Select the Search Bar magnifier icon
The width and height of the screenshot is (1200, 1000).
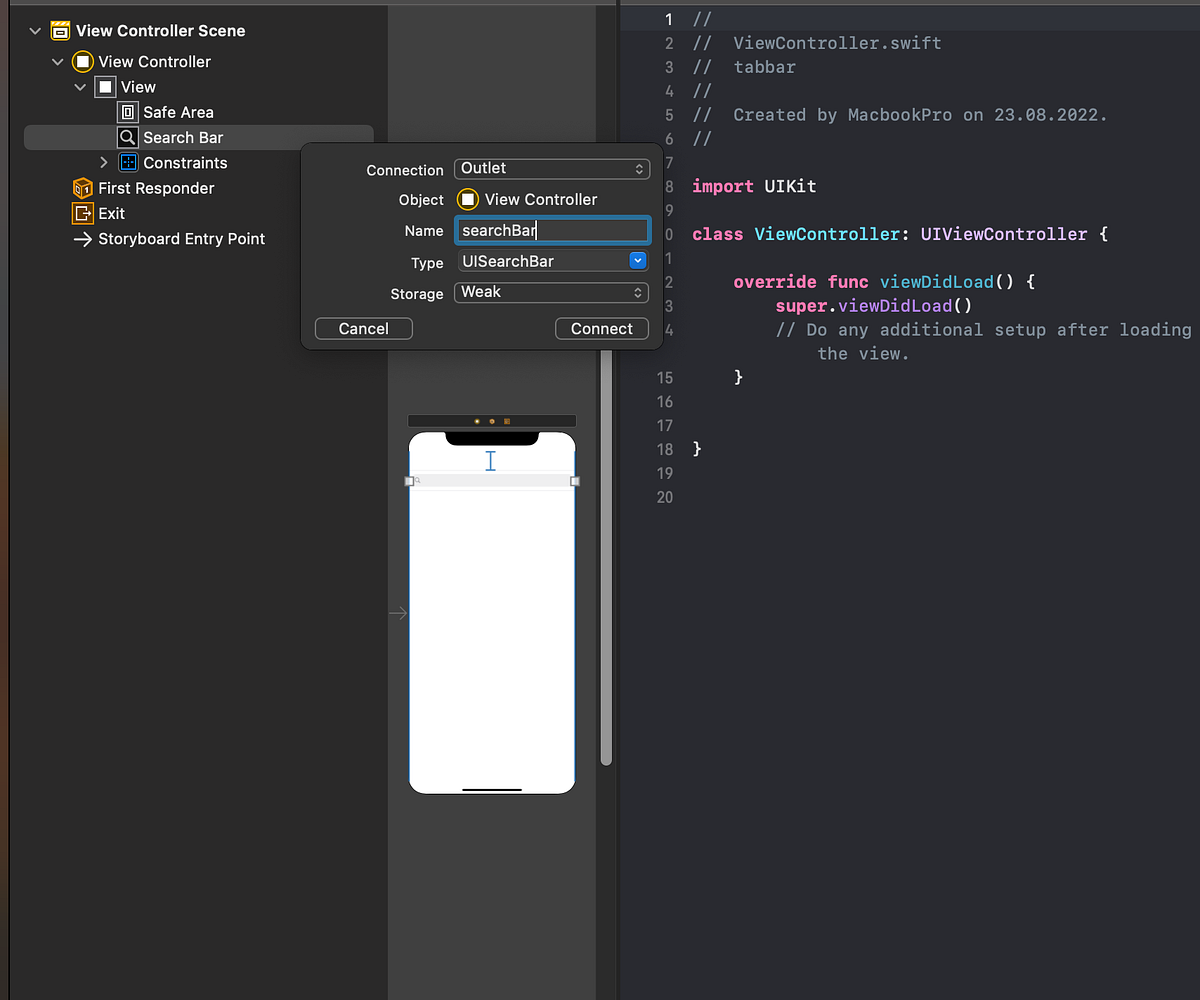tap(126, 137)
